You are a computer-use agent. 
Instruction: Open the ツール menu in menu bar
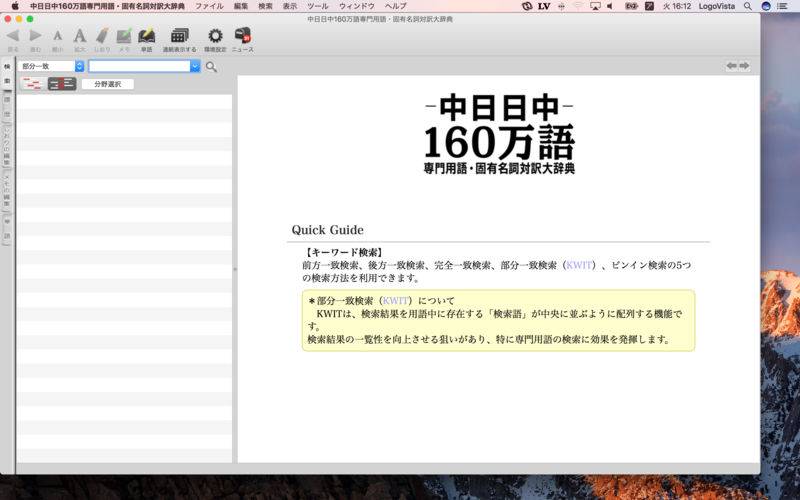tap(318, 6)
